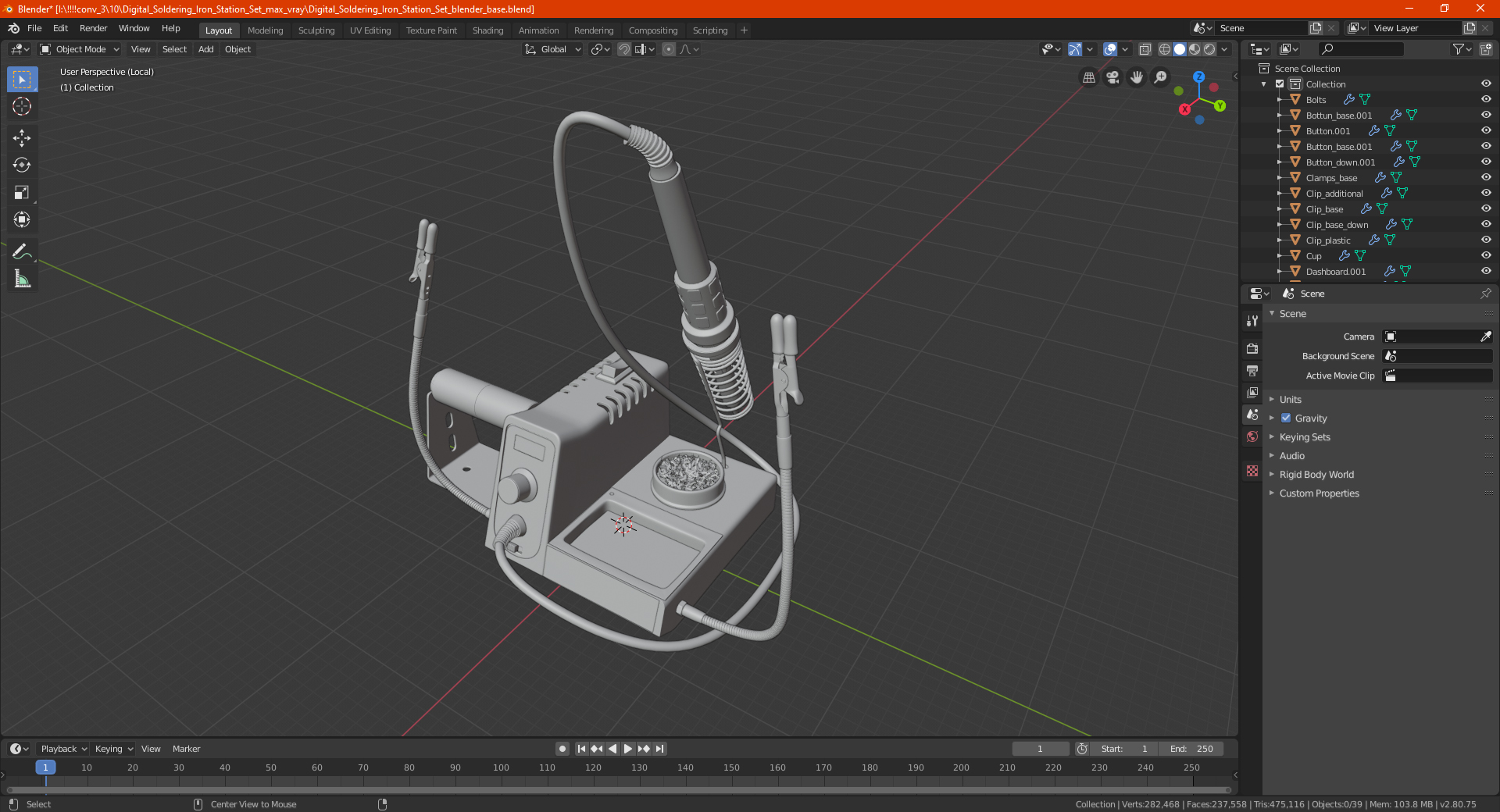Switch to orthographic grid view icon
The height and width of the screenshot is (812, 1500).
click(x=1088, y=77)
